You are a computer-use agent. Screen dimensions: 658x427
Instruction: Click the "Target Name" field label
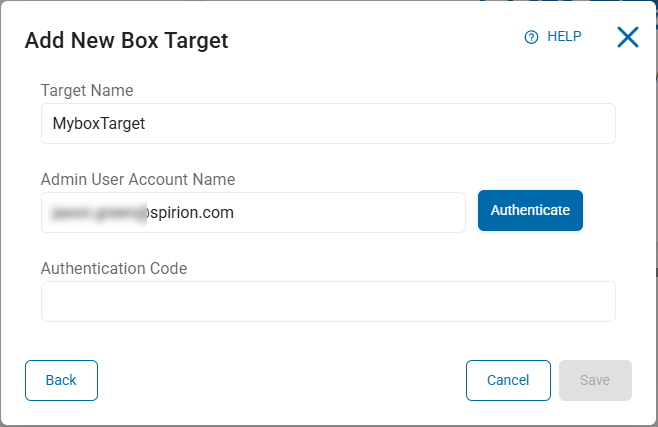point(87,91)
